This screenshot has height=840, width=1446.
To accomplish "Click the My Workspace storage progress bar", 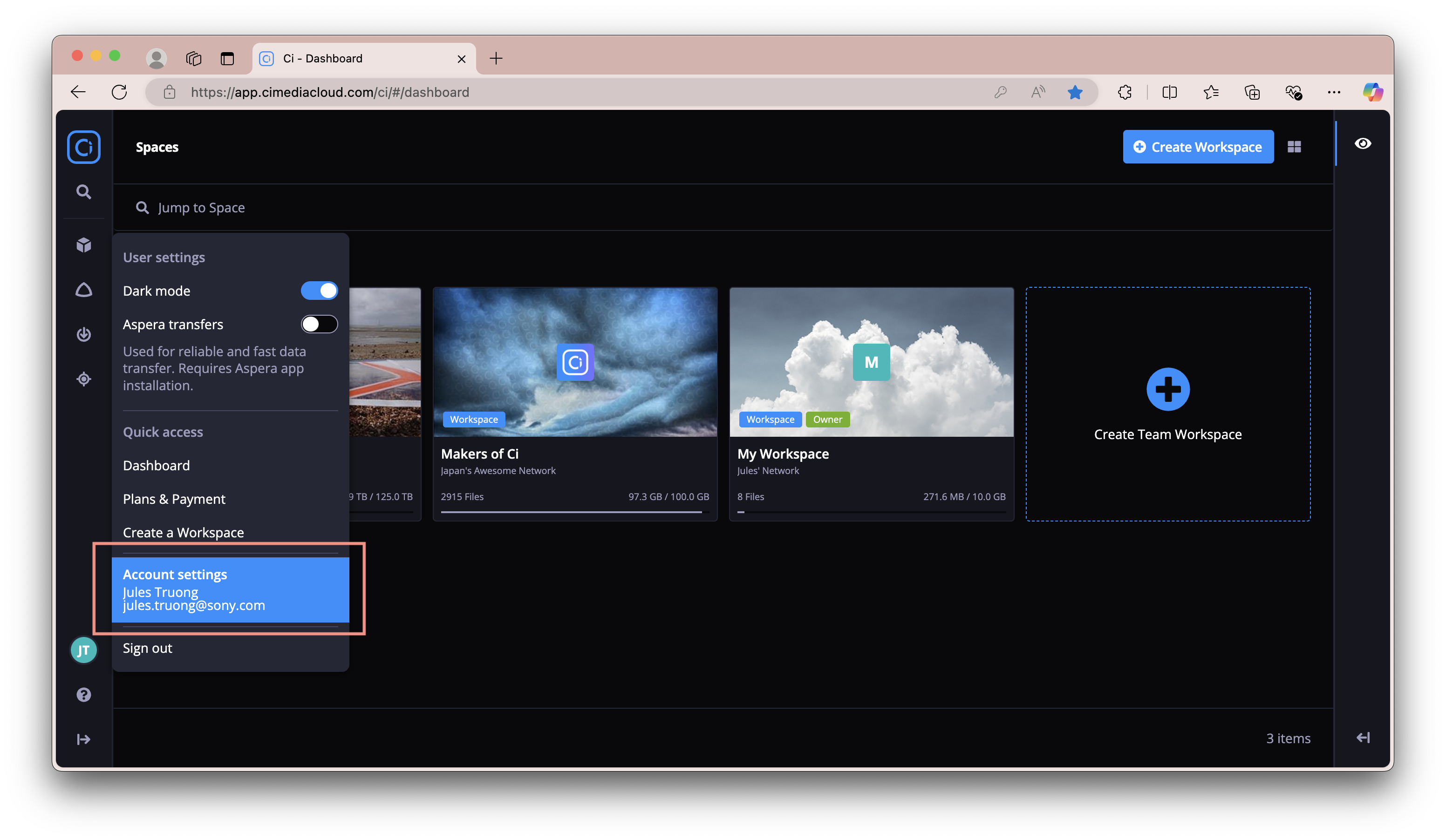I will [872, 512].
